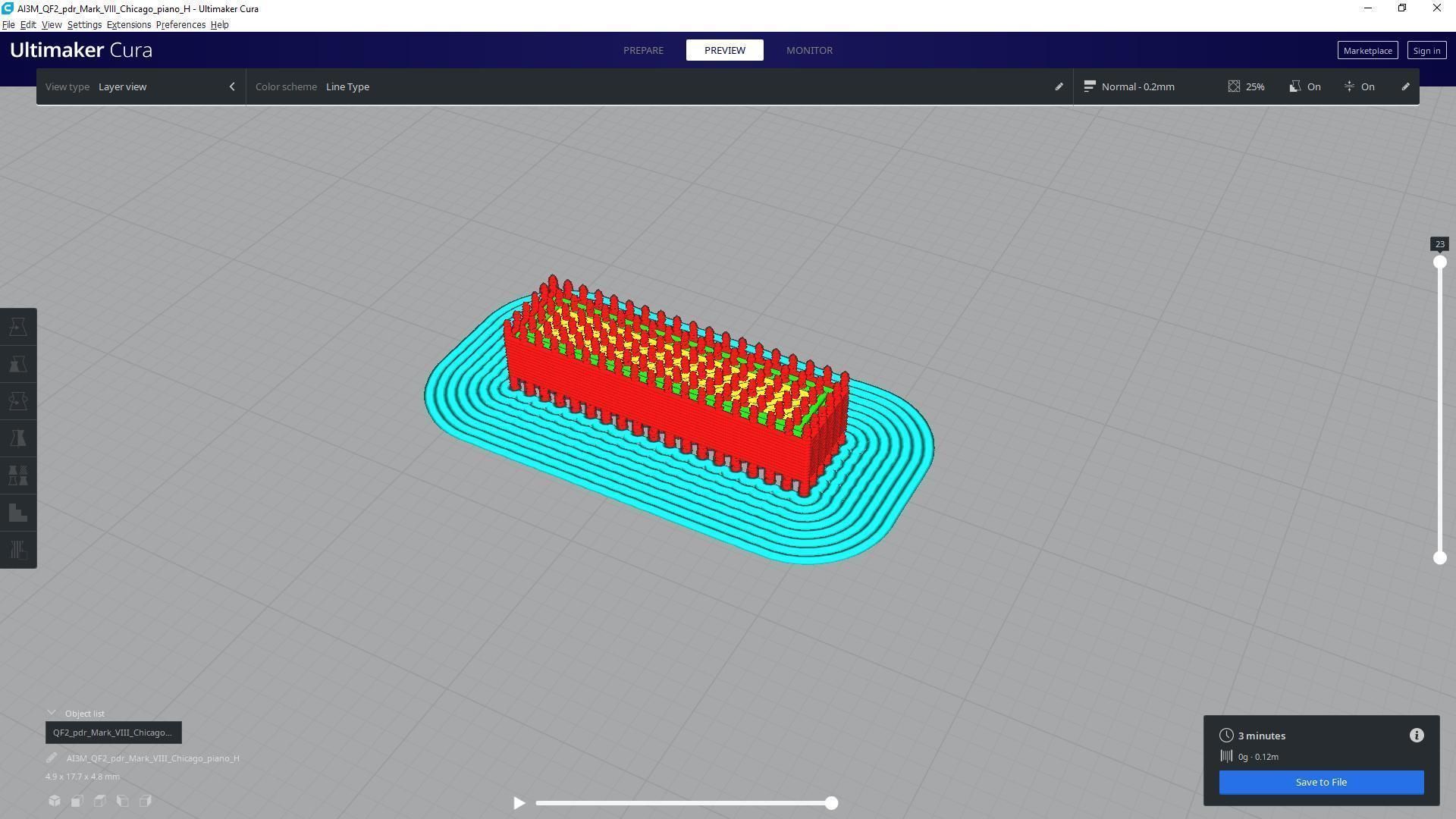
Task: Select the Rotate tool
Action: coord(18,402)
